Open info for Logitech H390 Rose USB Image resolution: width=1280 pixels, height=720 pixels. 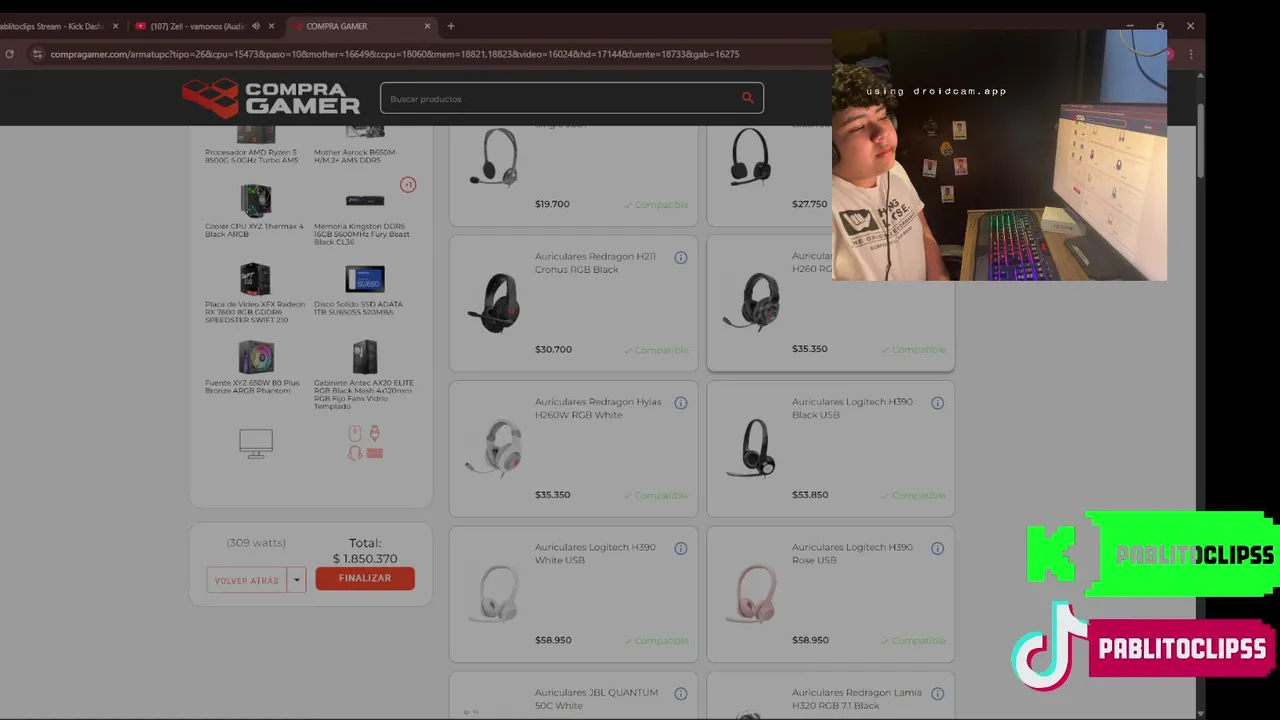[x=938, y=548]
